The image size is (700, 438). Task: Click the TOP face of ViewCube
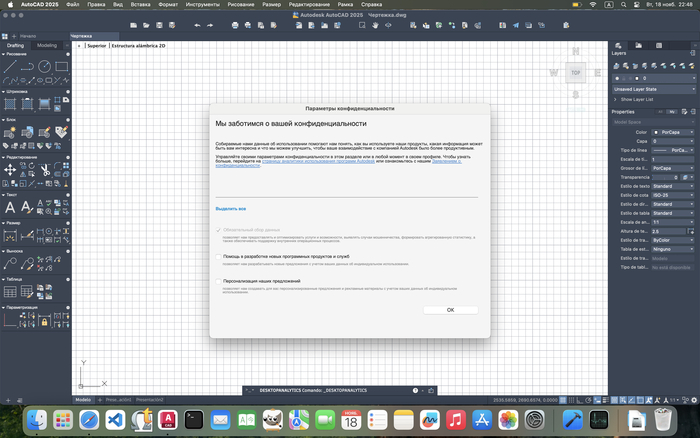pyautogui.click(x=575, y=73)
